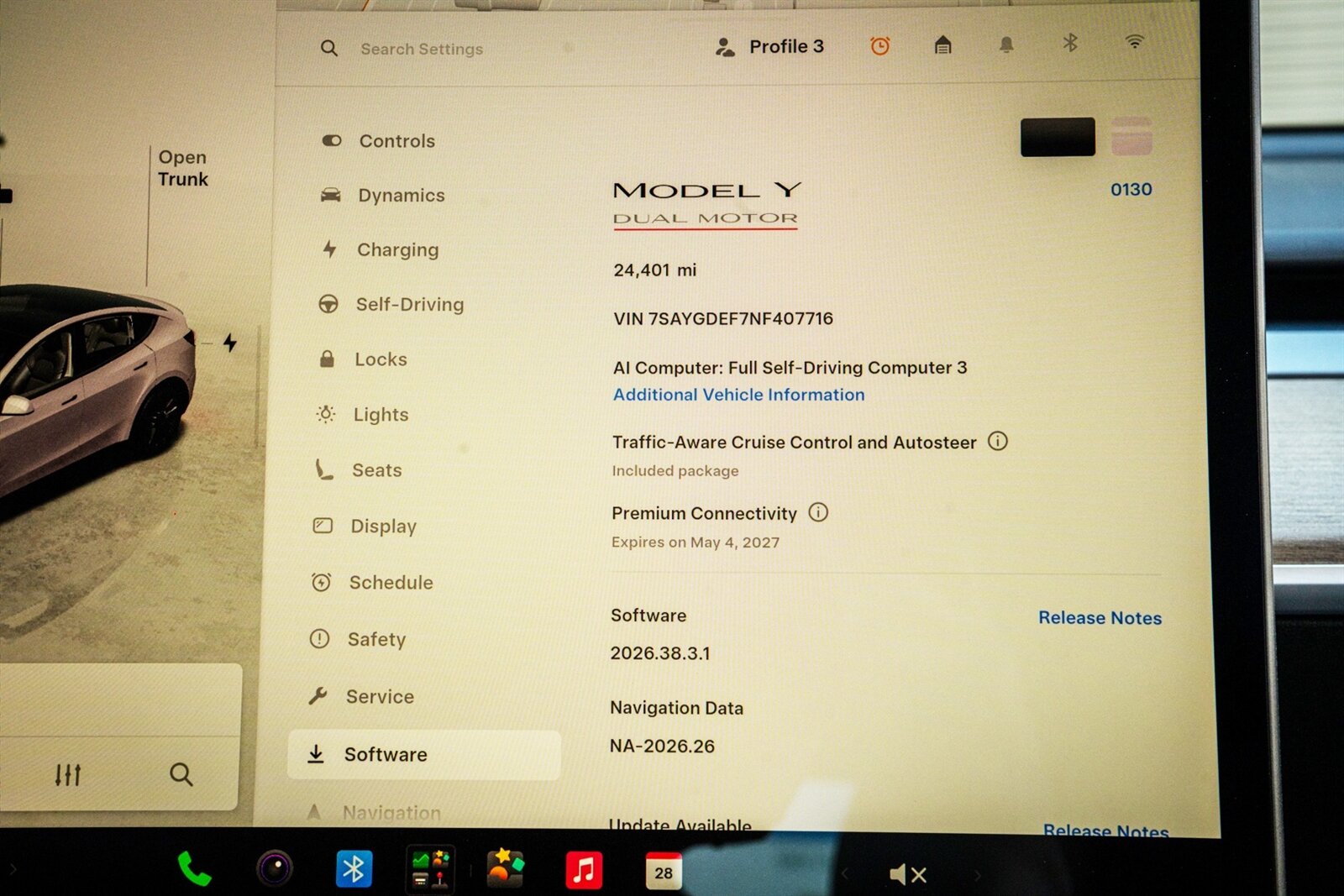Go to Lights settings
Screen dimensions: 1344x896
pyautogui.click(x=362, y=414)
